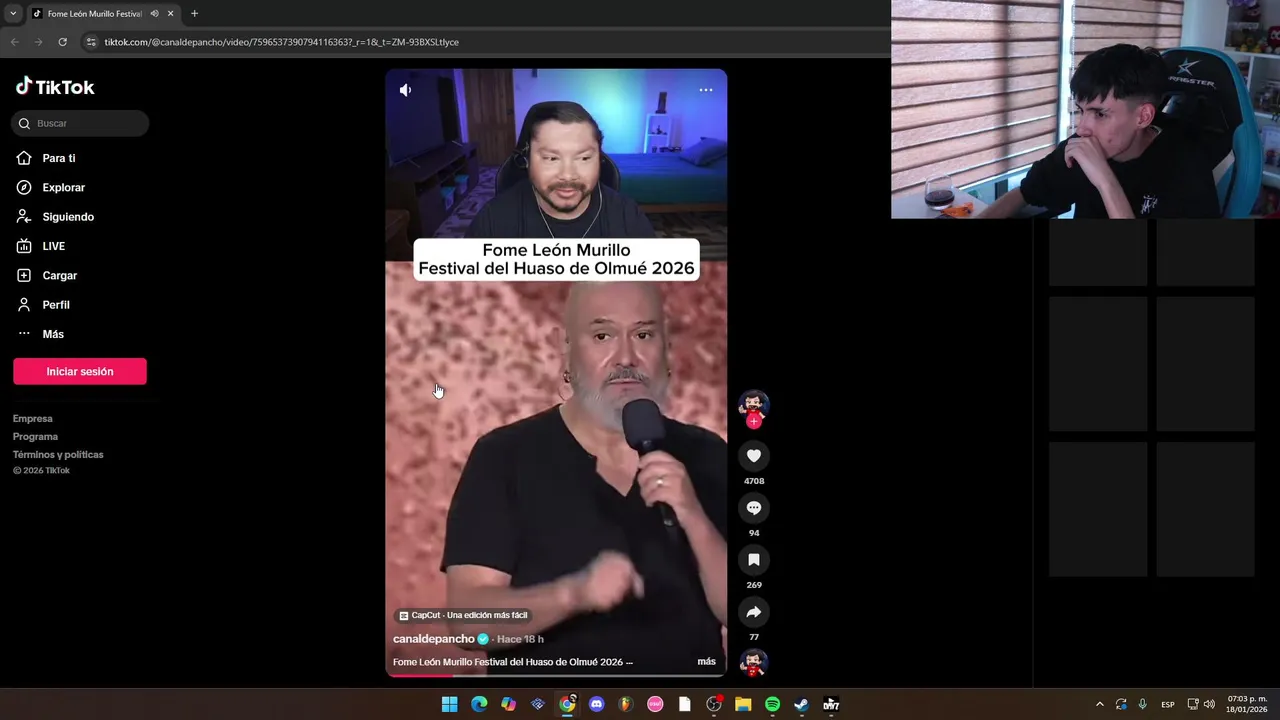1280x720 pixels.
Task: Open comments via the speech bubble icon
Action: pos(754,508)
